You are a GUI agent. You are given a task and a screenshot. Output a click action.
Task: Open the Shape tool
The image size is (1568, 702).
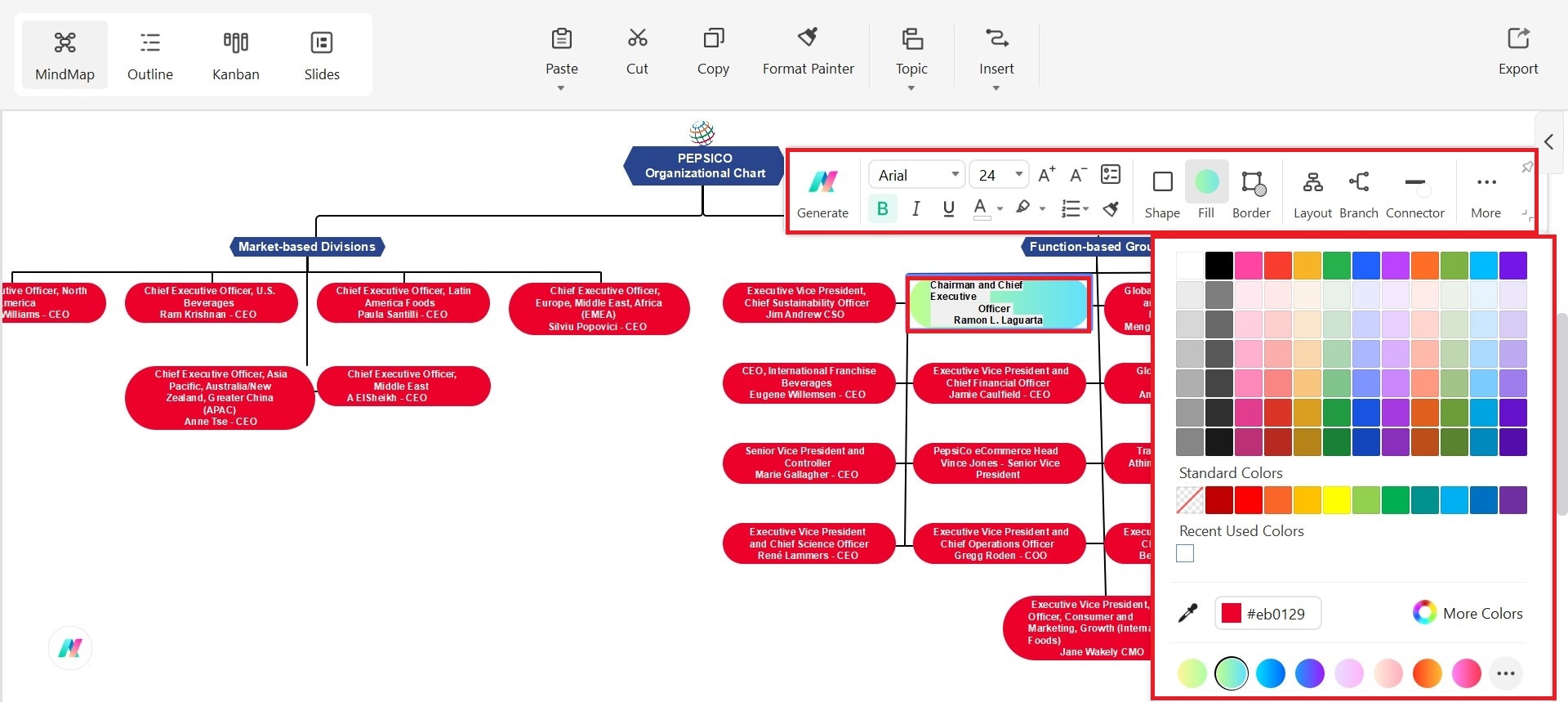[1162, 193]
